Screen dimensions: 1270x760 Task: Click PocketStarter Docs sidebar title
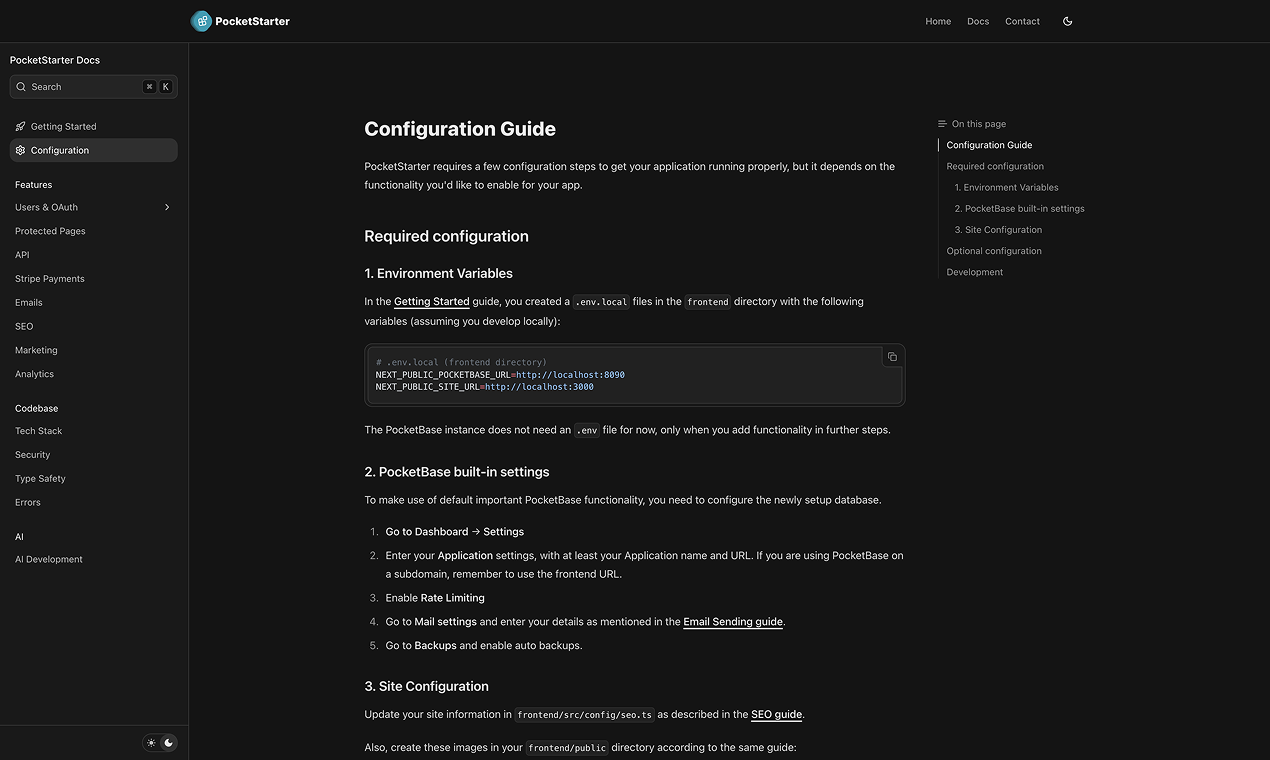[55, 60]
